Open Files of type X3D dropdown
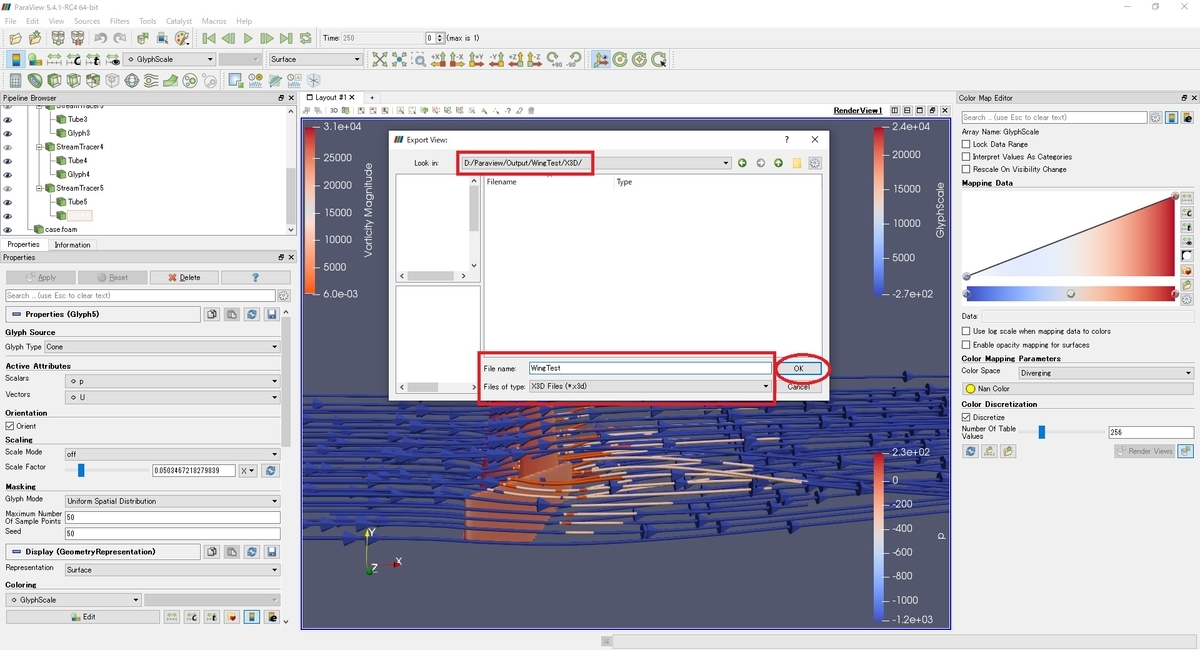Viewport: 1200px width, 650px height. coord(650,386)
